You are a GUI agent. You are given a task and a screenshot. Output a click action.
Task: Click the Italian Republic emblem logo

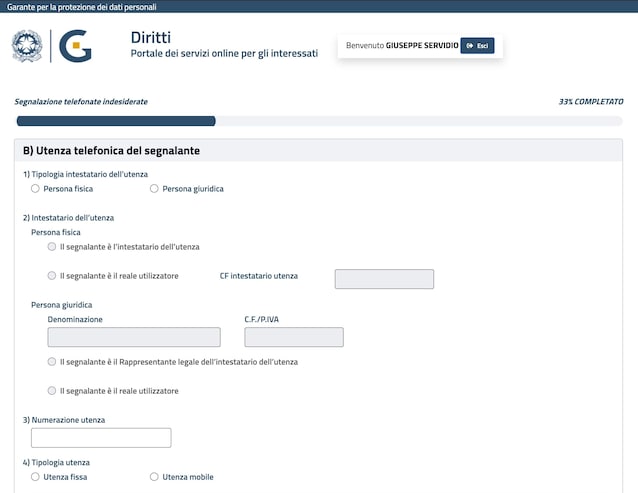pos(27,45)
